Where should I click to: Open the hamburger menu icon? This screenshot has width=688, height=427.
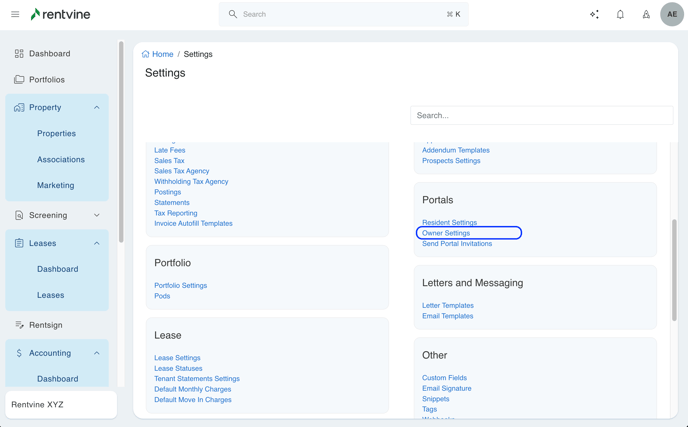coord(15,15)
